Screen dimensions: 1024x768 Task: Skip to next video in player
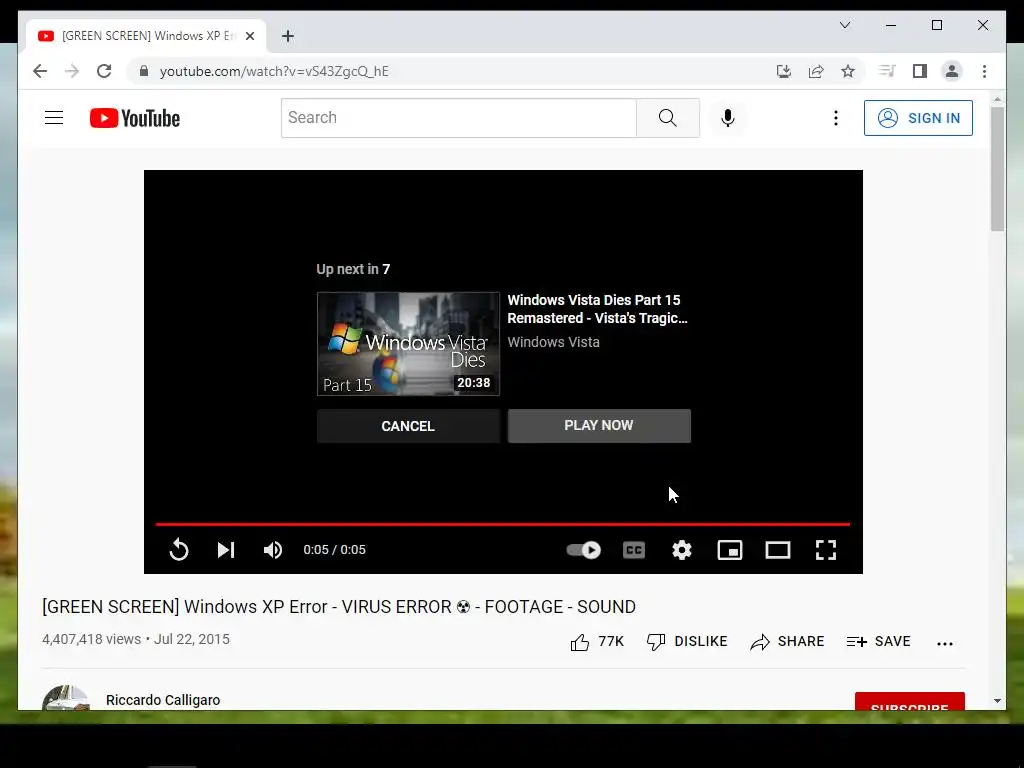(x=226, y=550)
